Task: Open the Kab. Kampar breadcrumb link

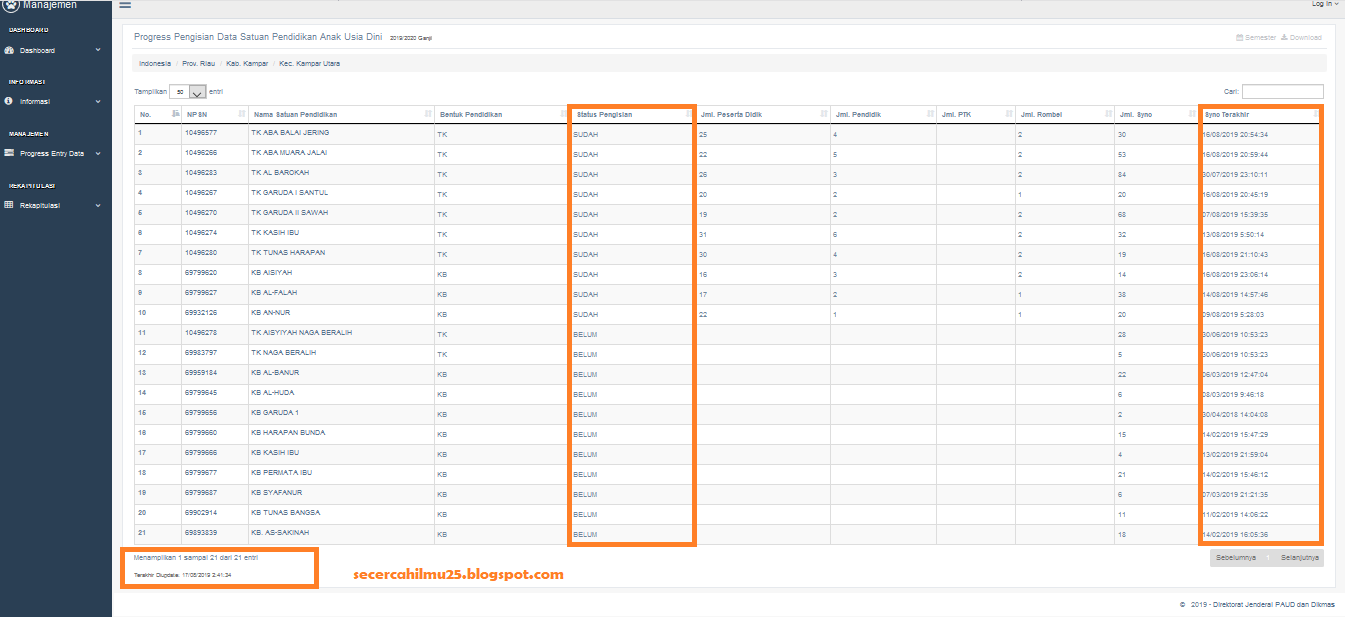Action: click(247, 62)
